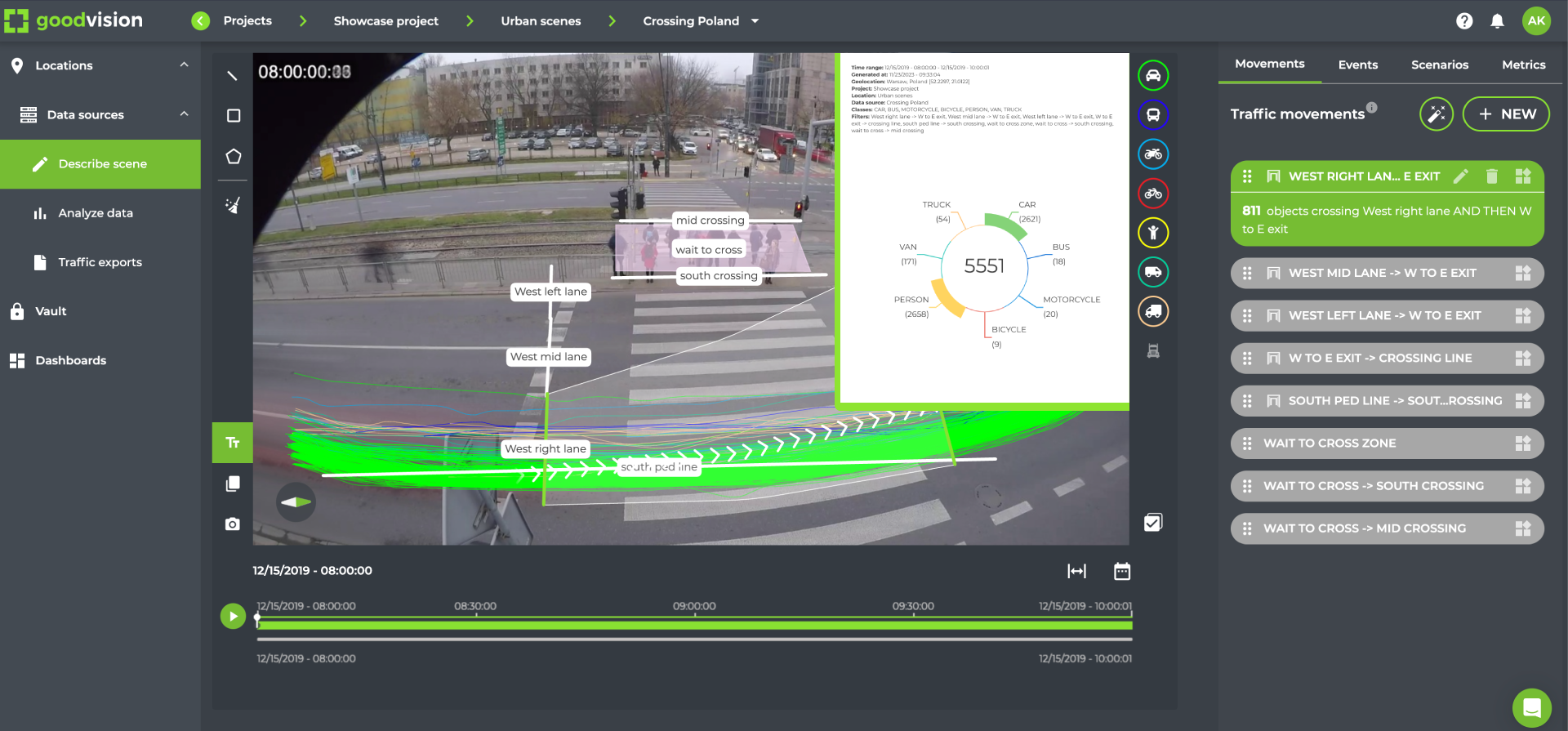Open the calendar date picker
The height and width of the screenshot is (731, 1568).
(x=1122, y=571)
